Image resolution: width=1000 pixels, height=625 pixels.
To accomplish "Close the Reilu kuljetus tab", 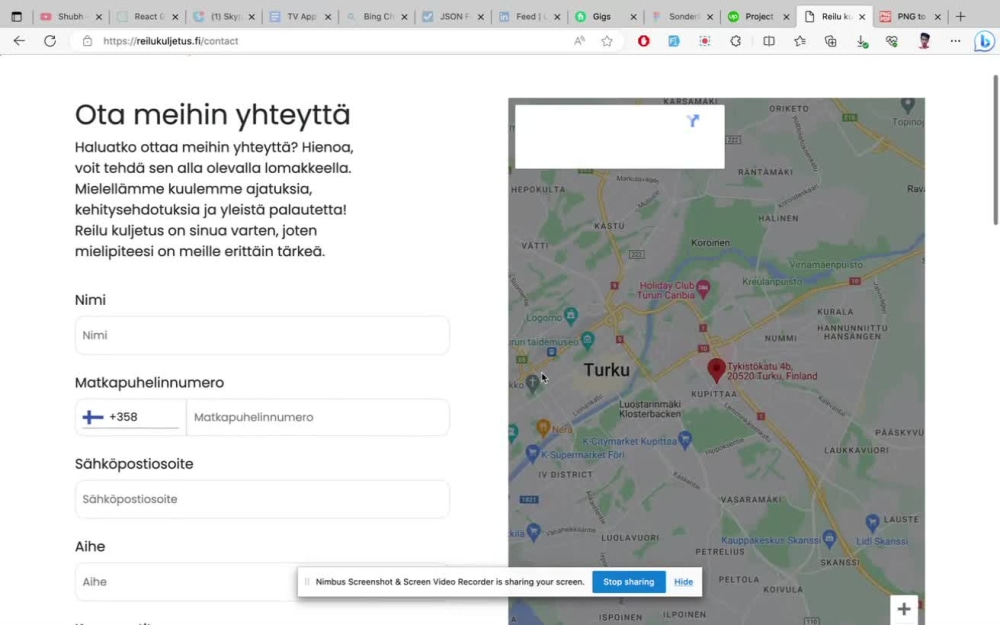I will point(862,17).
